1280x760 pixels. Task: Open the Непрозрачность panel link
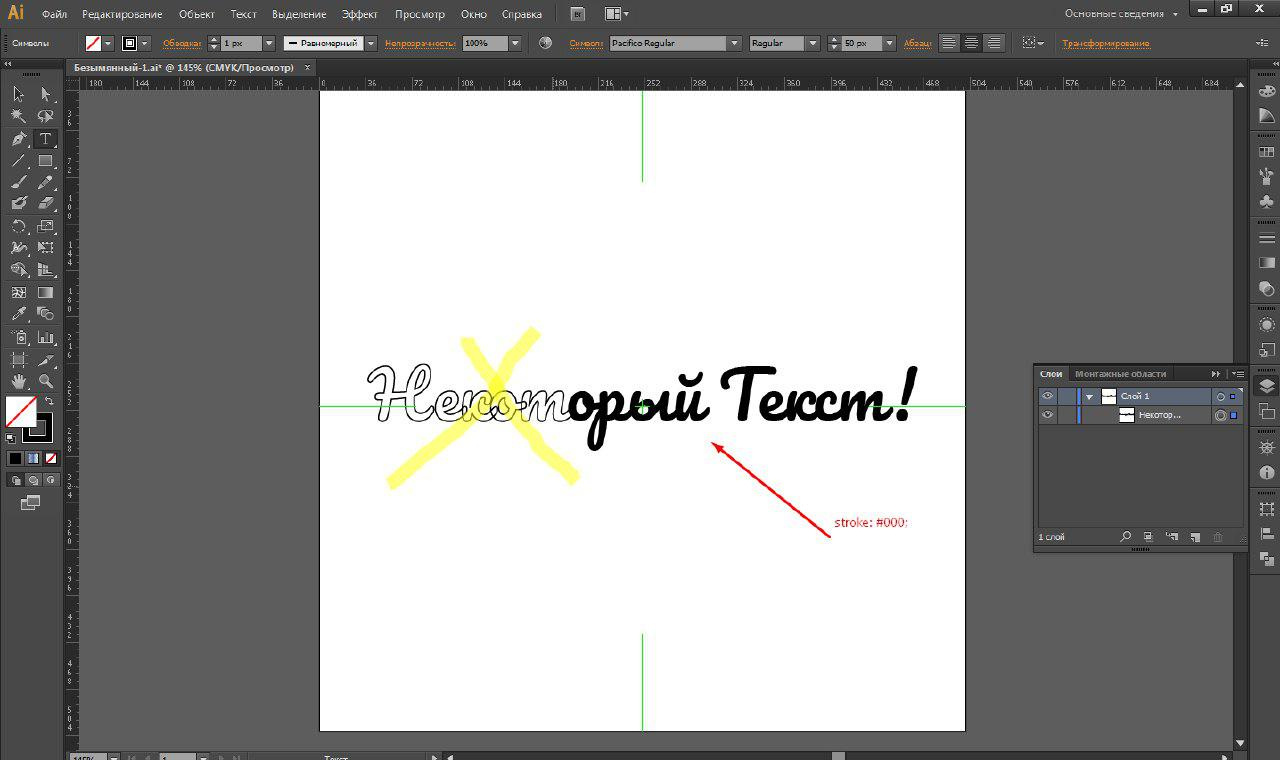[420, 44]
